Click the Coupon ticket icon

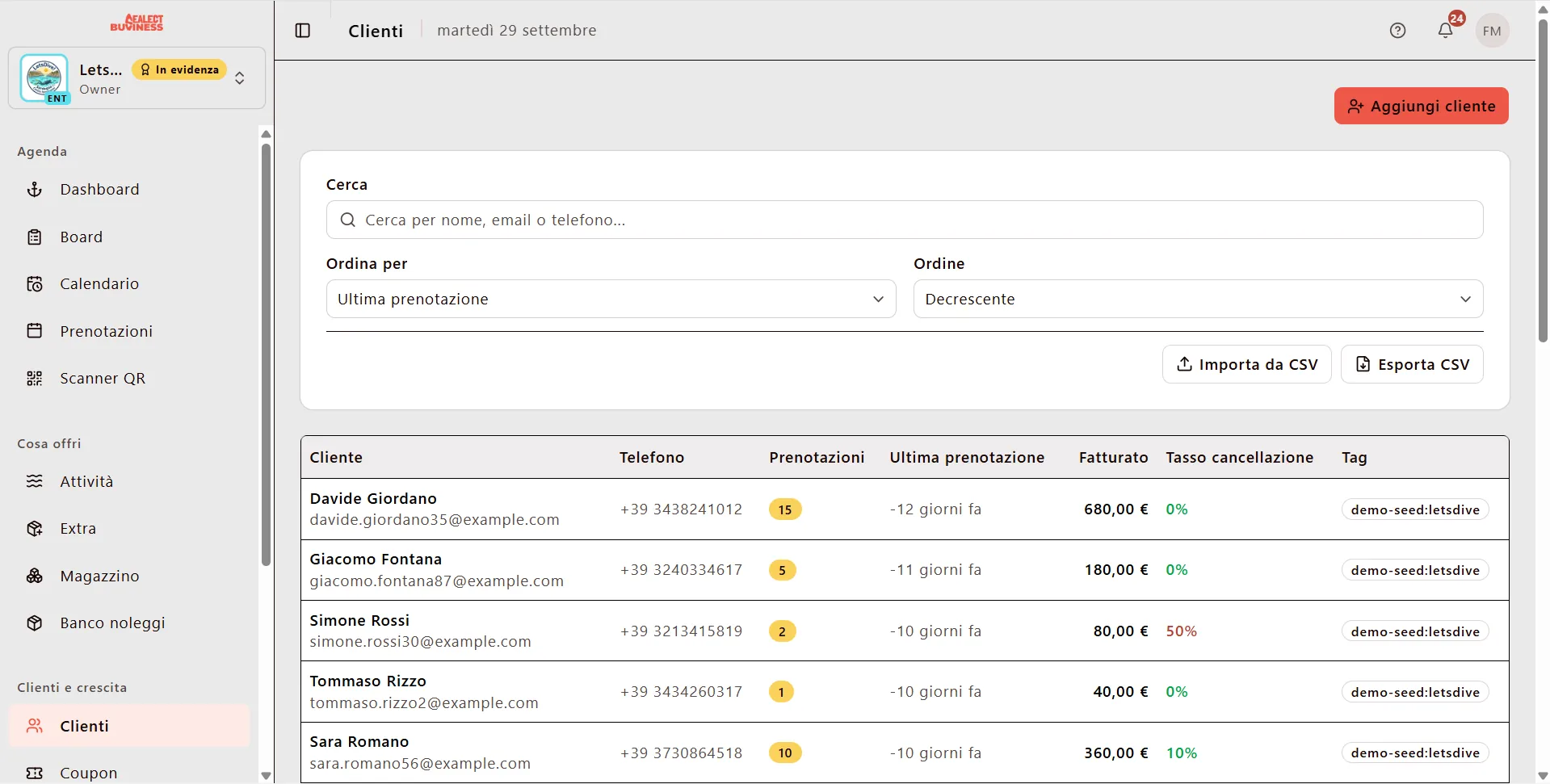35,774
